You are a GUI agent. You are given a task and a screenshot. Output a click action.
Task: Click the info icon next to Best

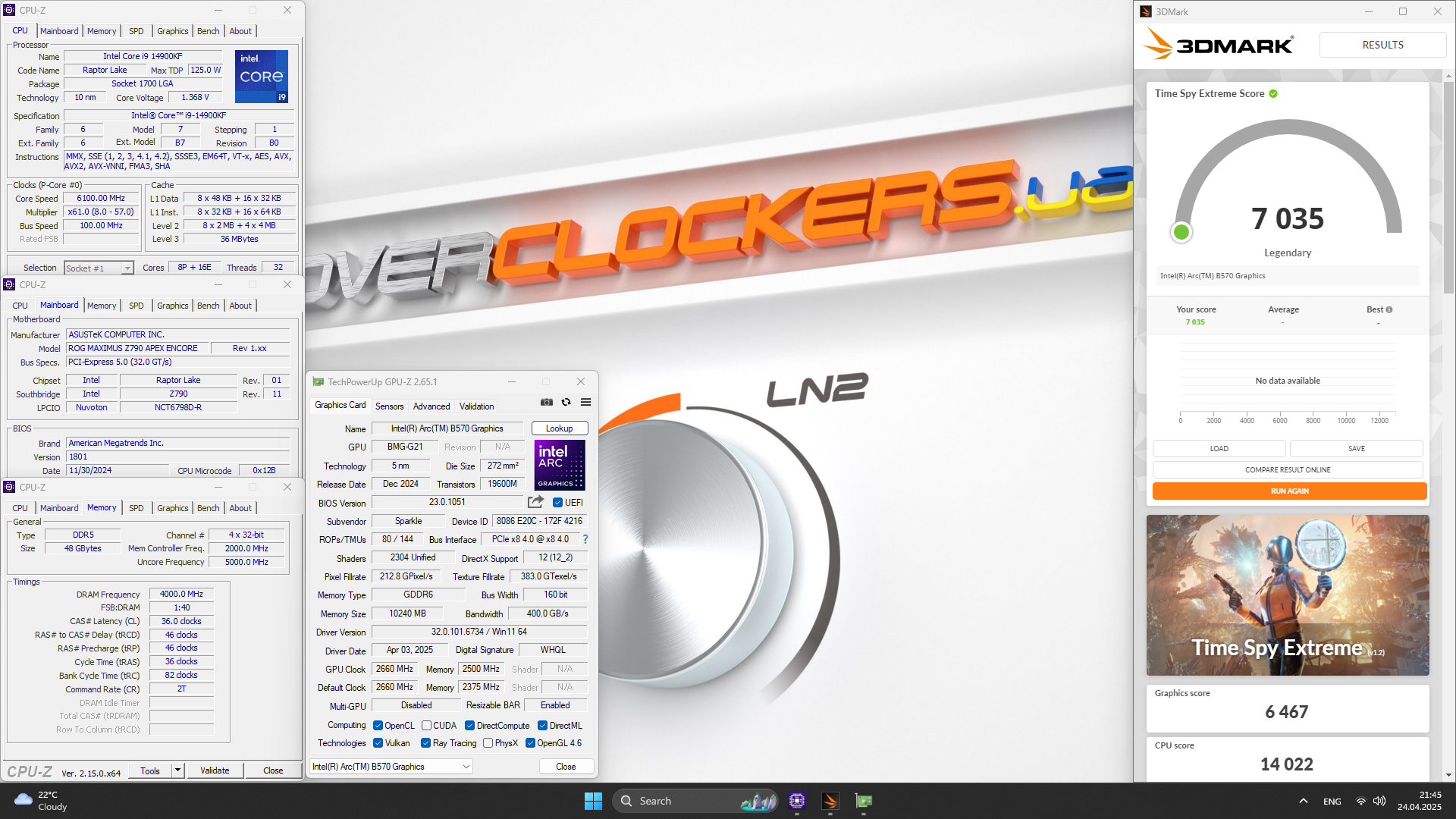point(1389,309)
